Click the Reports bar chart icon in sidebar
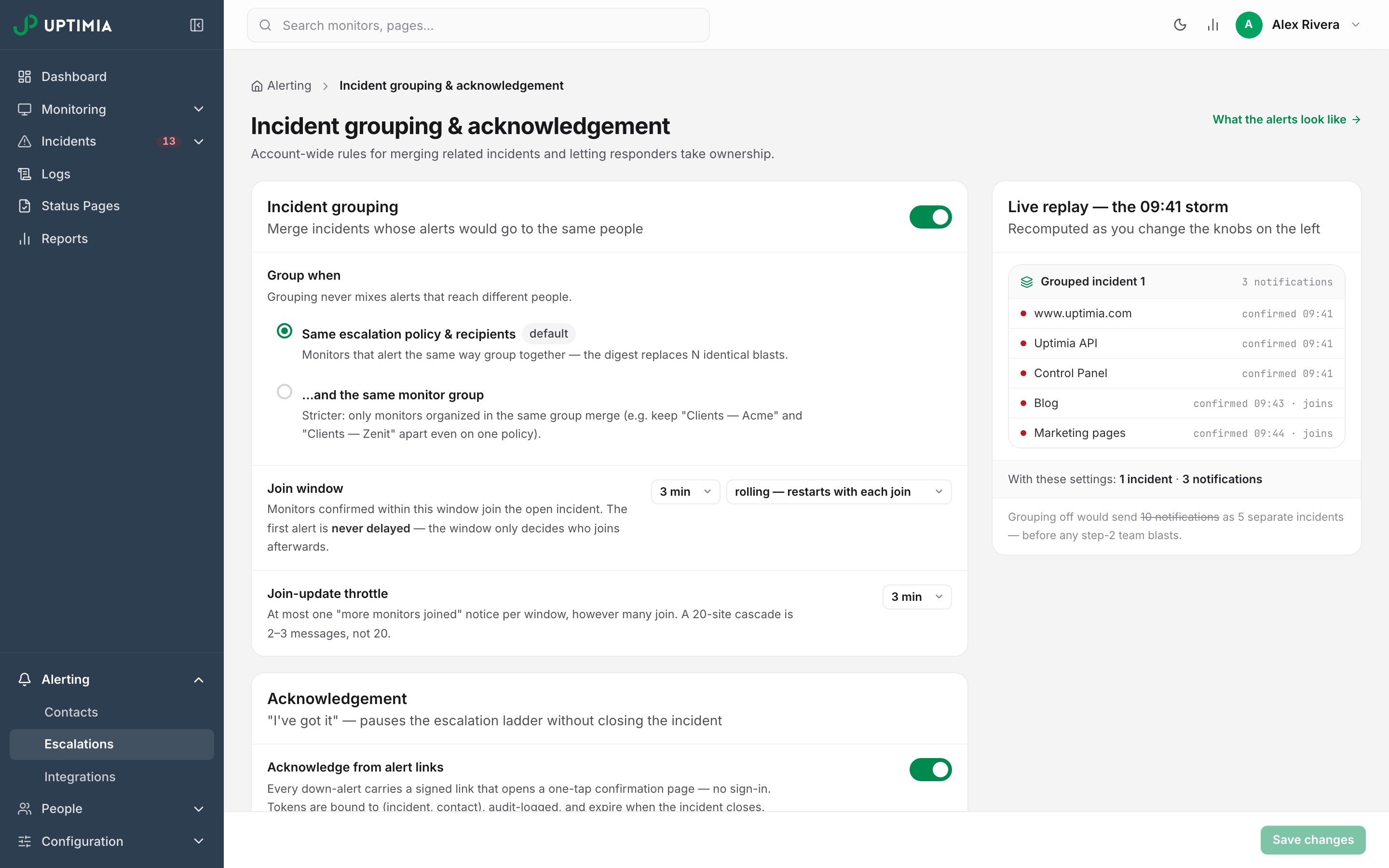The image size is (1389, 868). coord(24,239)
